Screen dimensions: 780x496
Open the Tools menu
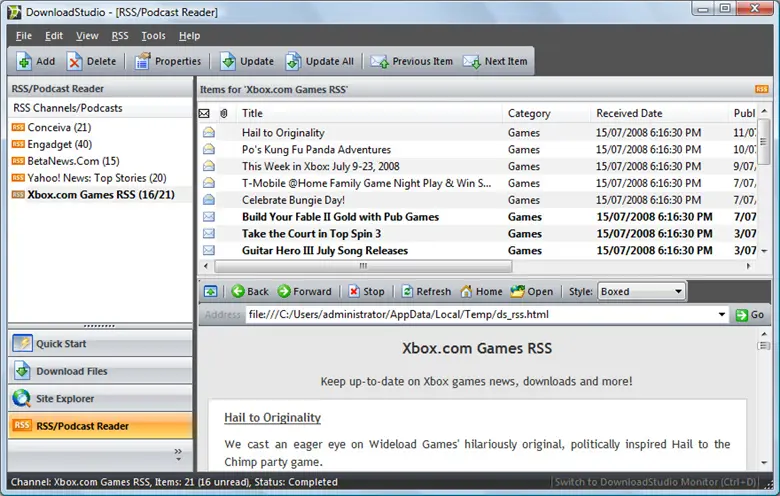pyautogui.click(x=153, y=36)
